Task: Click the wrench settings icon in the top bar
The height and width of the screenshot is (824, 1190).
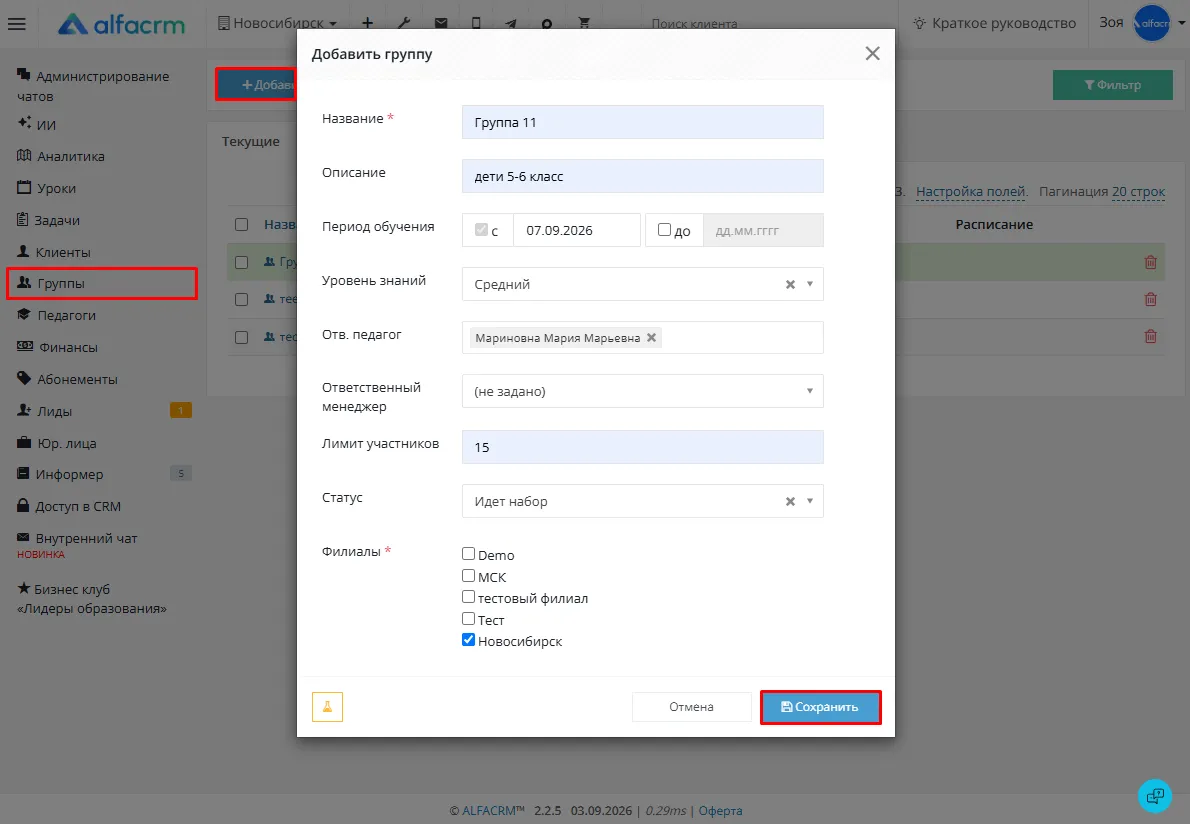Action: coord(404,24)
